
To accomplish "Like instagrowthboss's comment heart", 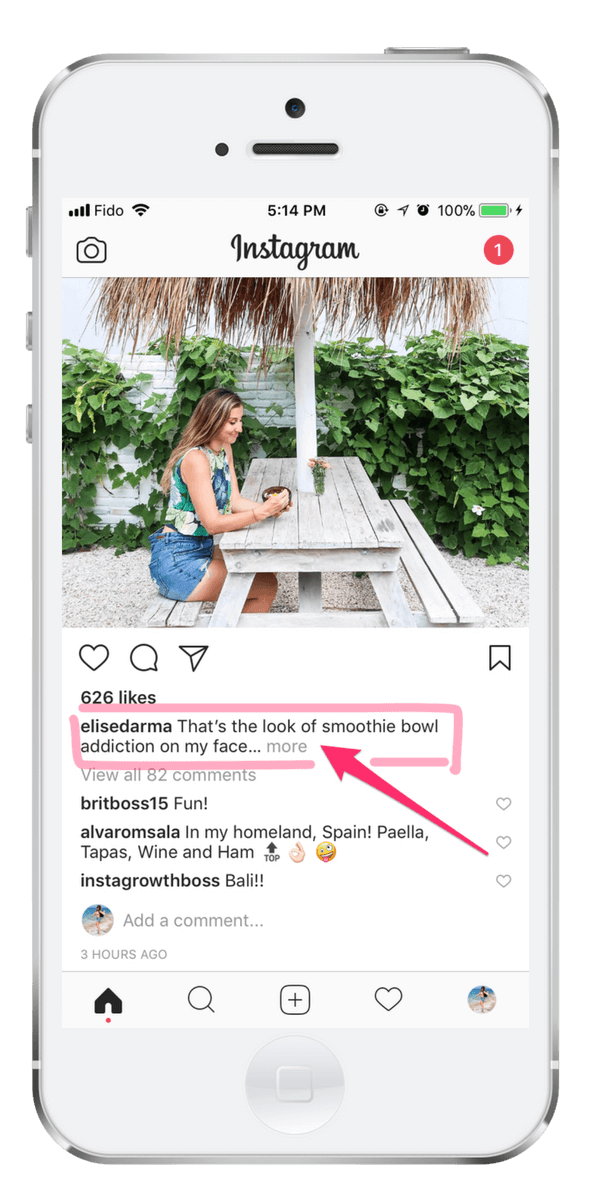I will 504,881.
